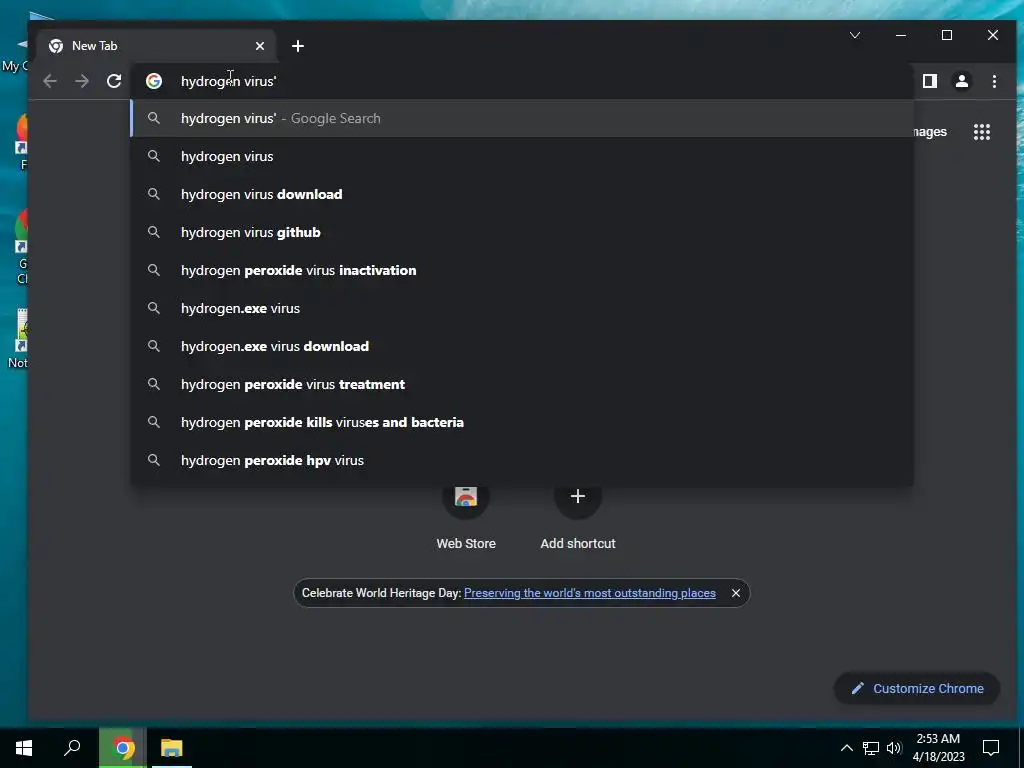This screenshot has width=1024, height=768.
Task: Open the Windows Start menu
Action: point(24,748)
